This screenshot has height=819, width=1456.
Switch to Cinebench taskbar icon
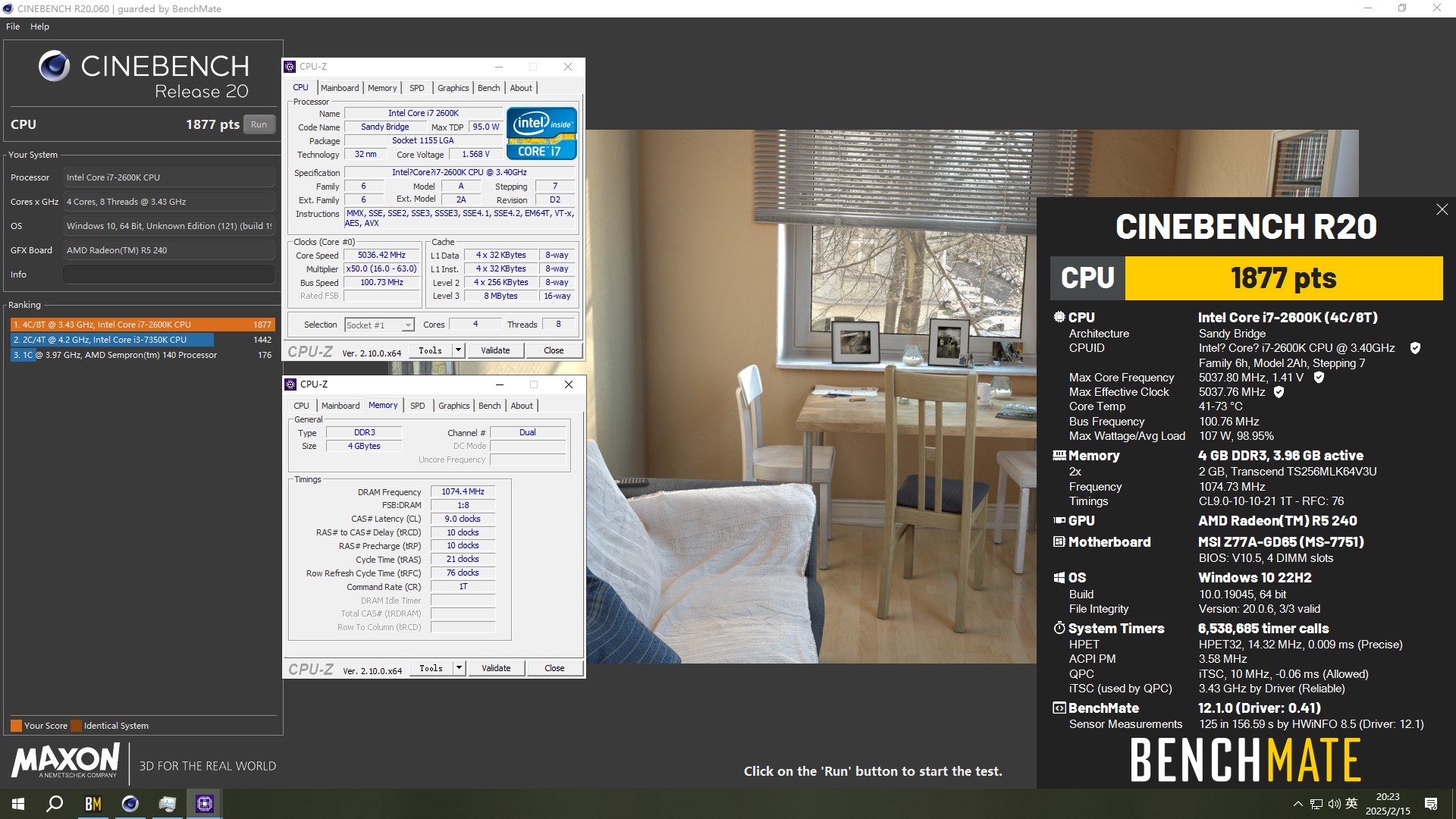click(x=130, y=804)
